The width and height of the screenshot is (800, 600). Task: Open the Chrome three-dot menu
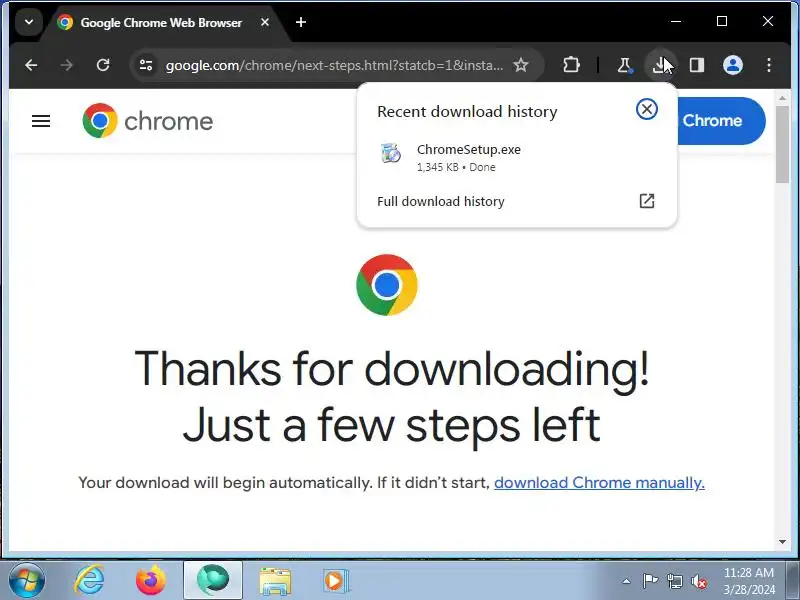point(768,65)
